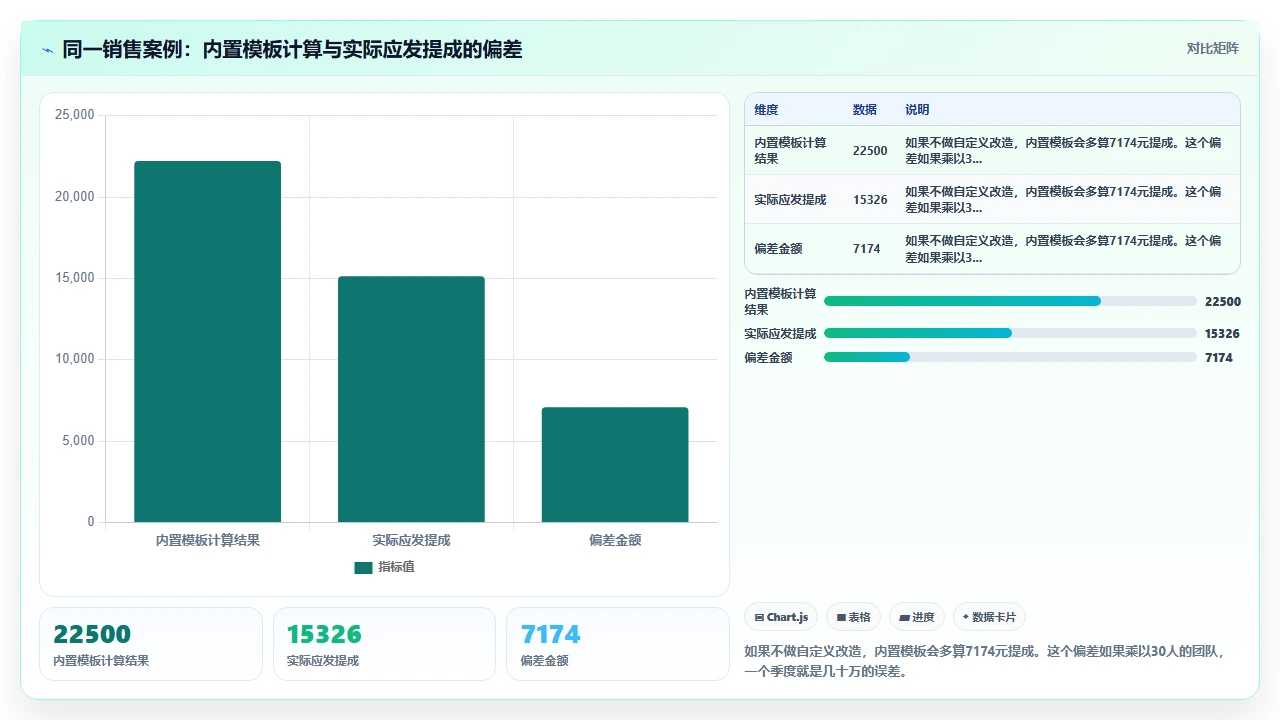
Task: Click the 22500 data card
Action: (151, 644)
